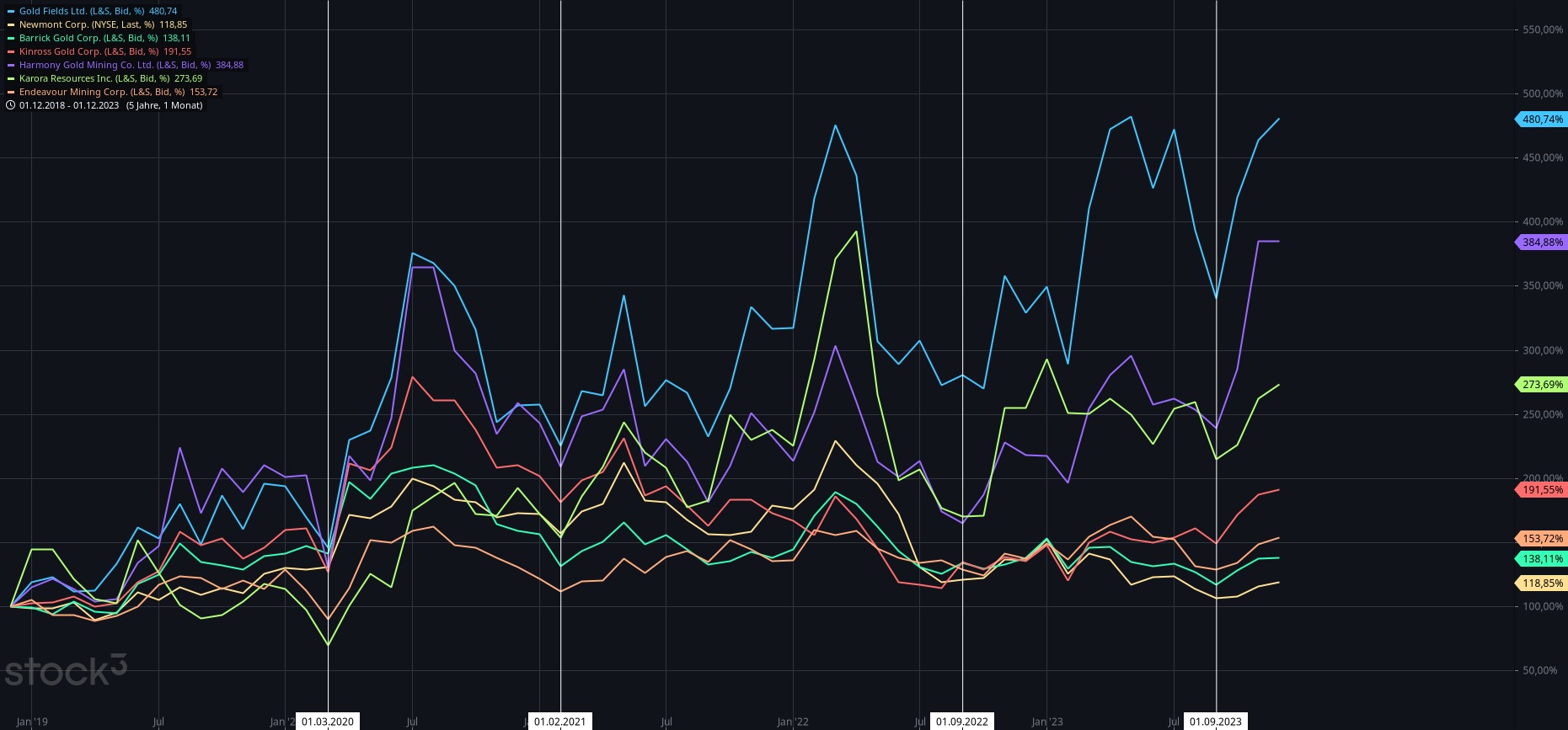1568x730 pixels.
Task: Select the Newmont Corp. legend entry
Action: point(98,24)
